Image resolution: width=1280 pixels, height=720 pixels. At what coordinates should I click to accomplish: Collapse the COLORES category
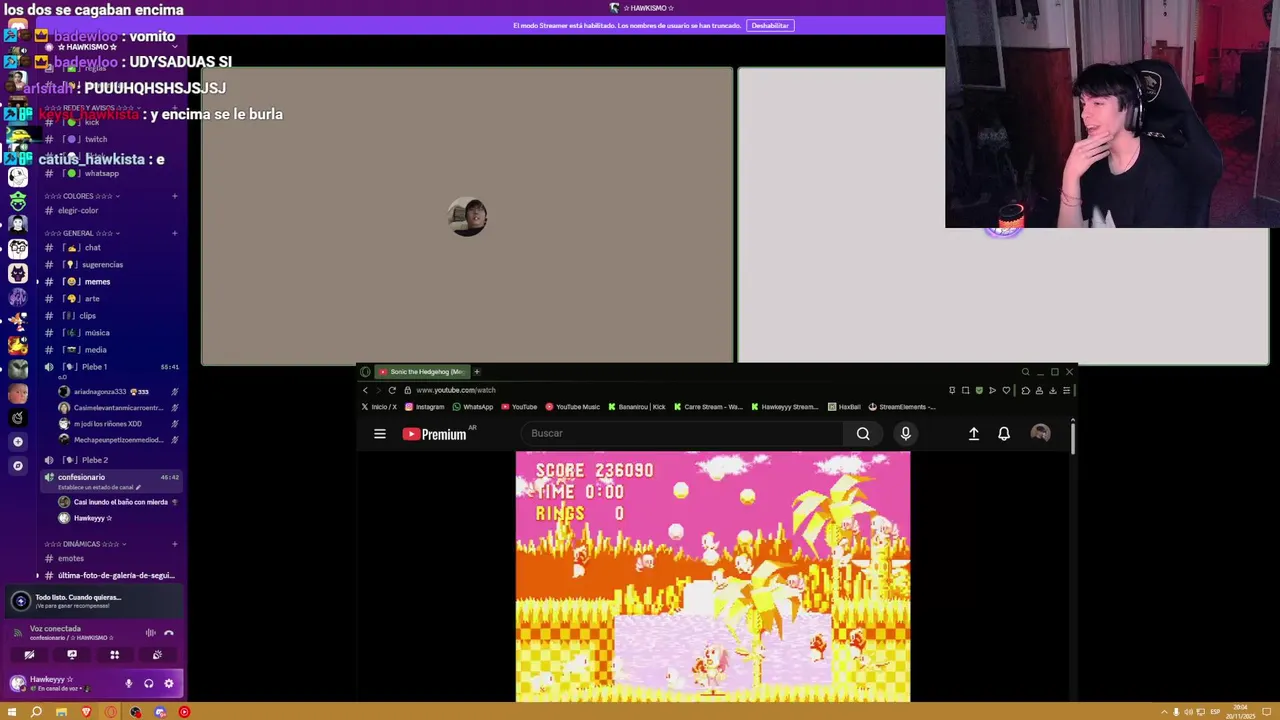[84, 196]
